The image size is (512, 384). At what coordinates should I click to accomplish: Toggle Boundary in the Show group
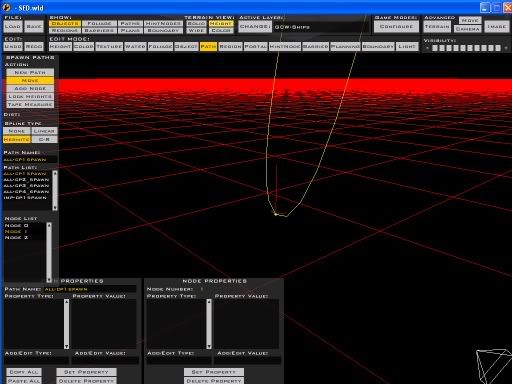[163, 30]
